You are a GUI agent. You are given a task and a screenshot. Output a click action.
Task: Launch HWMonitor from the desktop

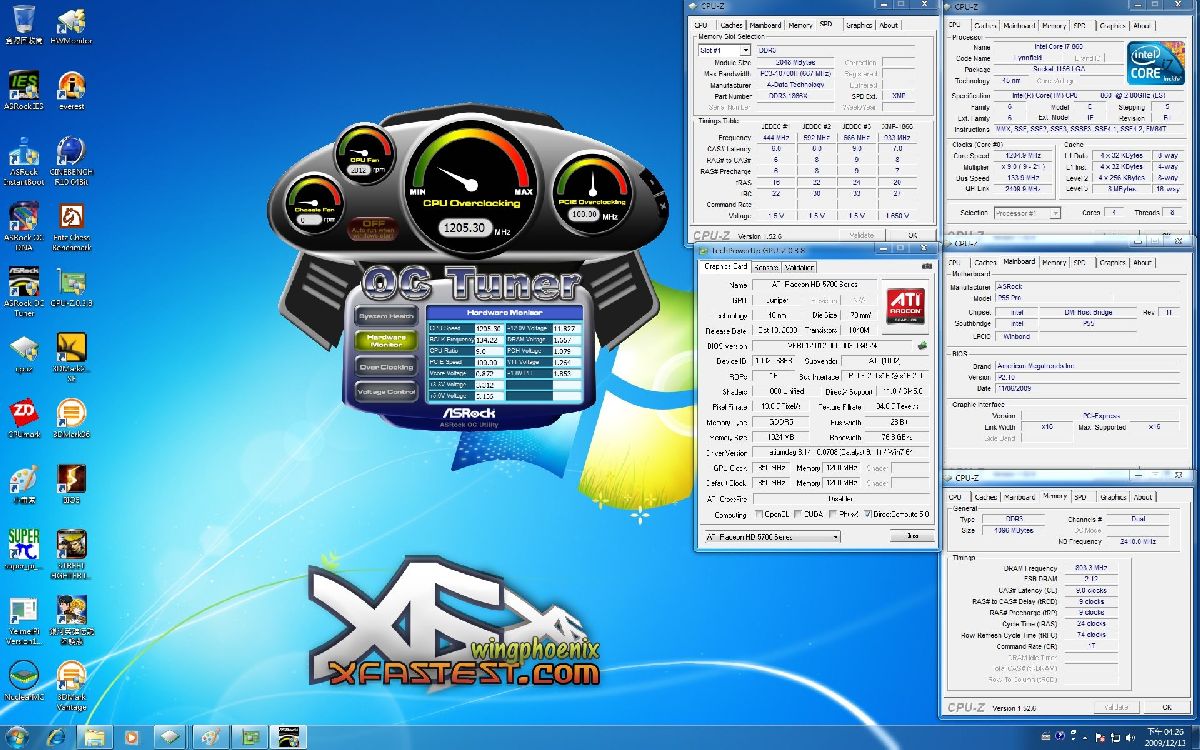click(x=71, y=25)
